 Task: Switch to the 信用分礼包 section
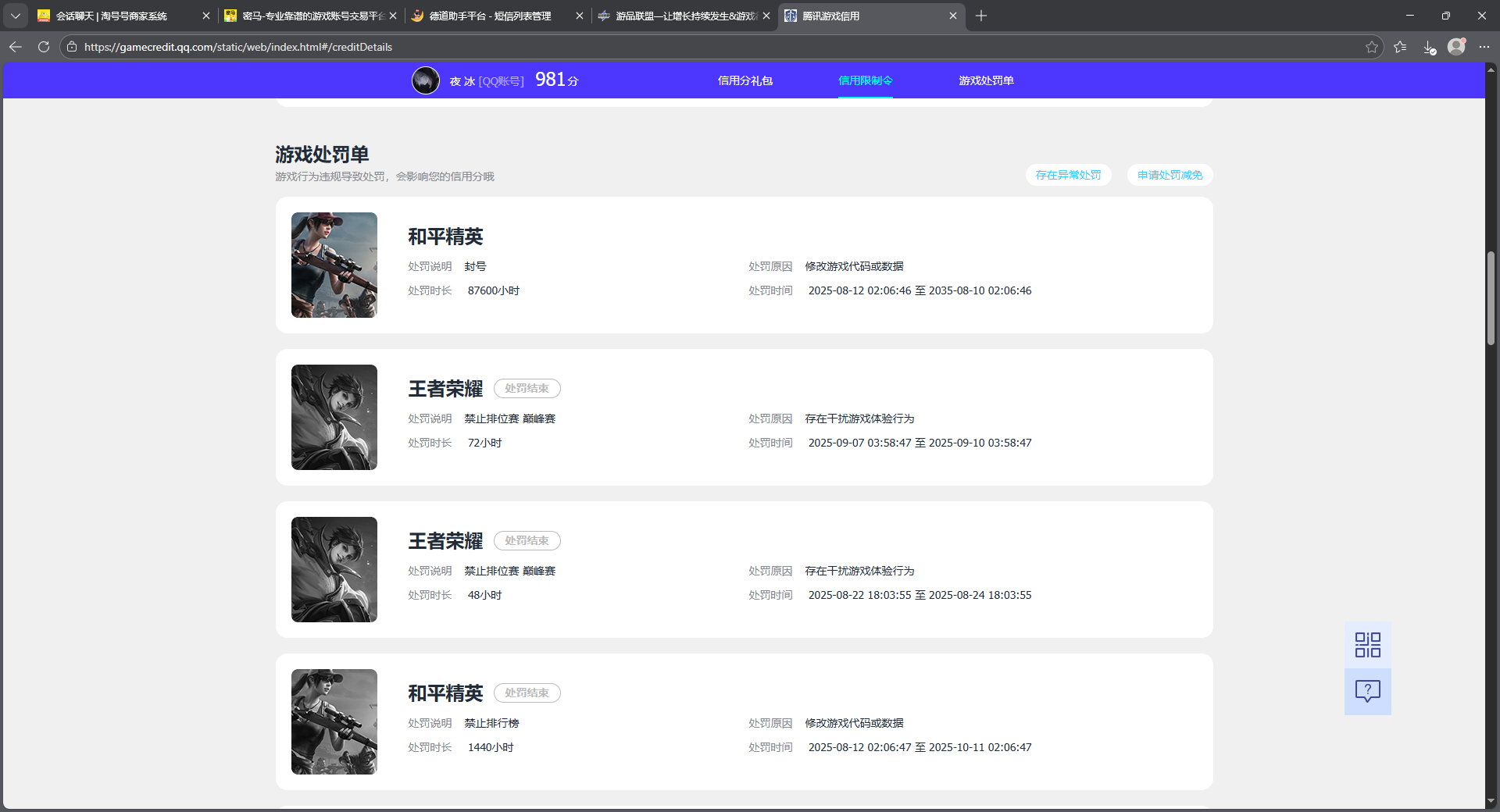click(745, 80)
